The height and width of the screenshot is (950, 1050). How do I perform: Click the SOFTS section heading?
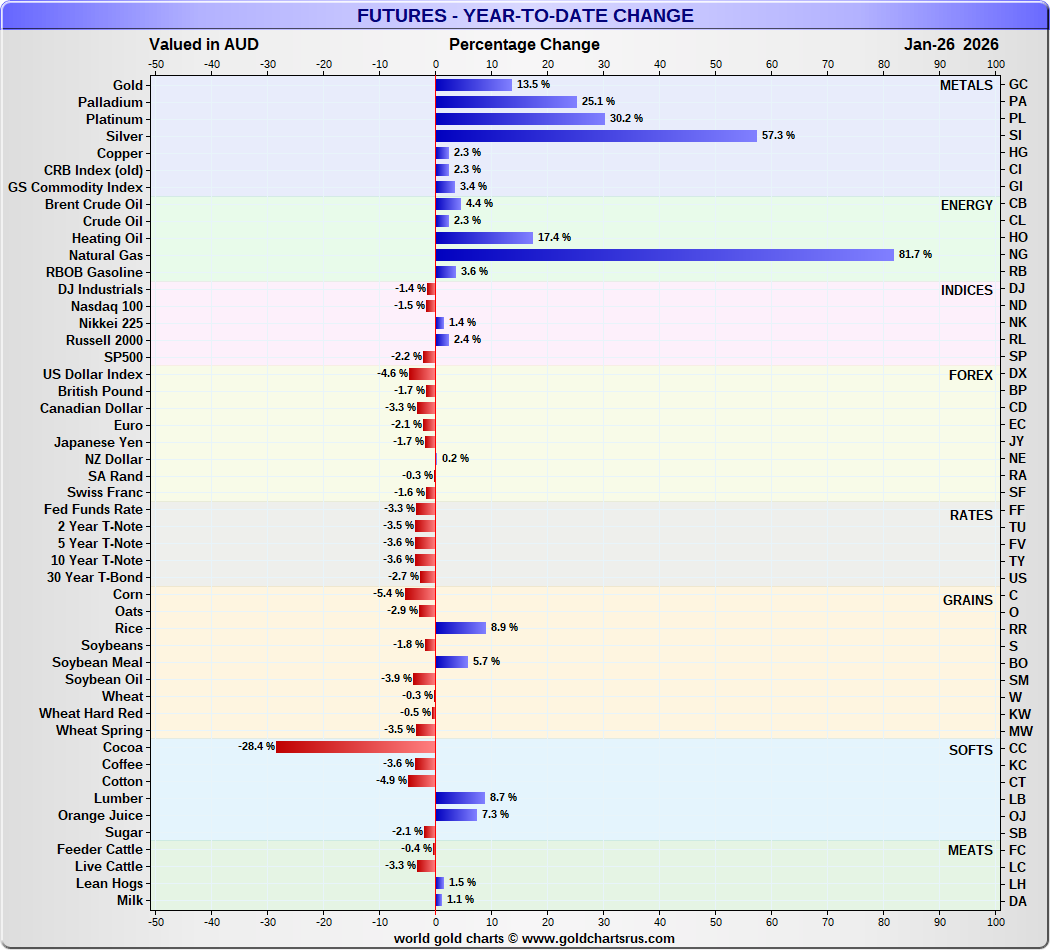point(970,750)
